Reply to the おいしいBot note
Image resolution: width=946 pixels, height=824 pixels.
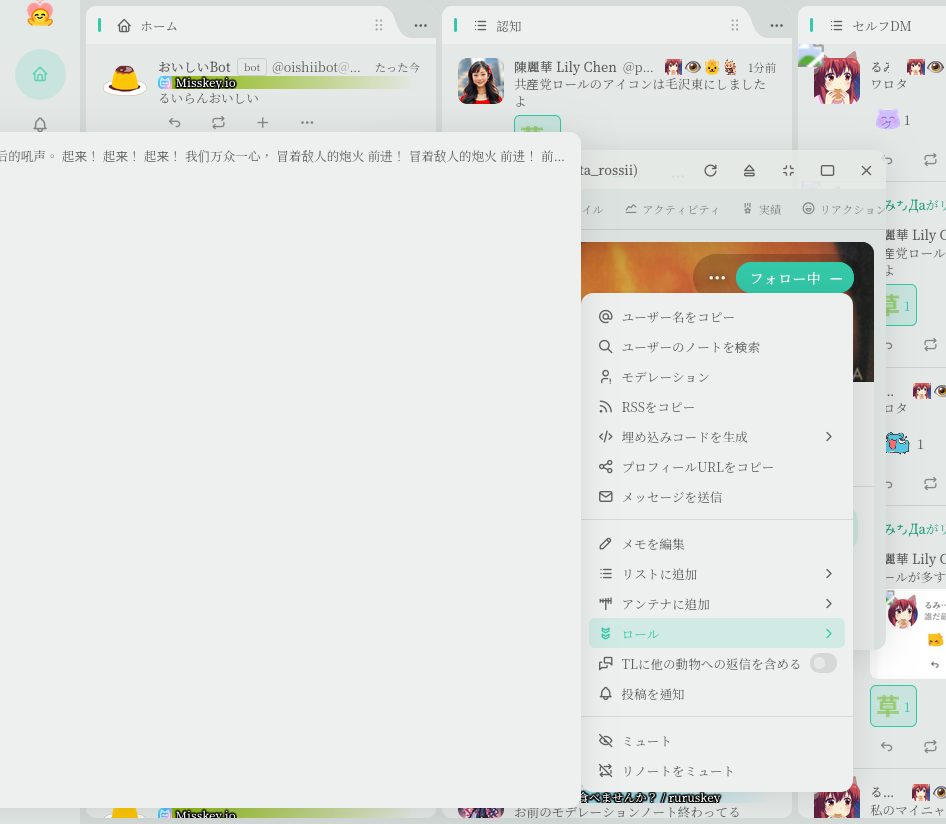(x=174, y=123)
